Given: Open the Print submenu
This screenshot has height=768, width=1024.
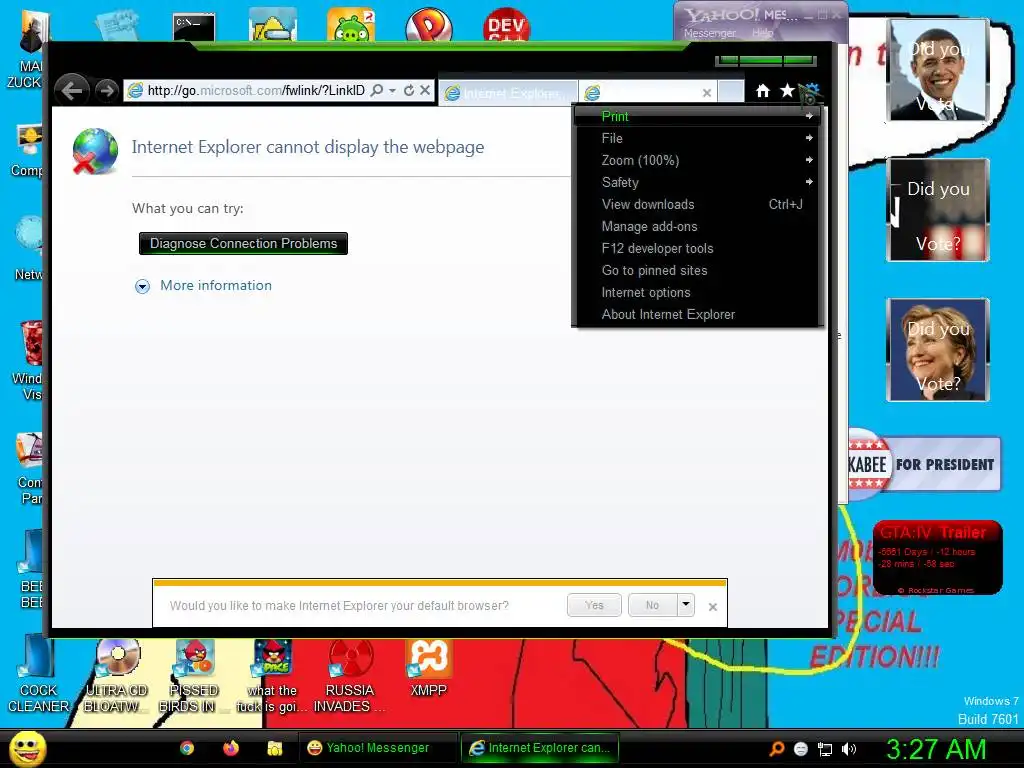Looking at the screenshot, I should (x=698, y=116).
